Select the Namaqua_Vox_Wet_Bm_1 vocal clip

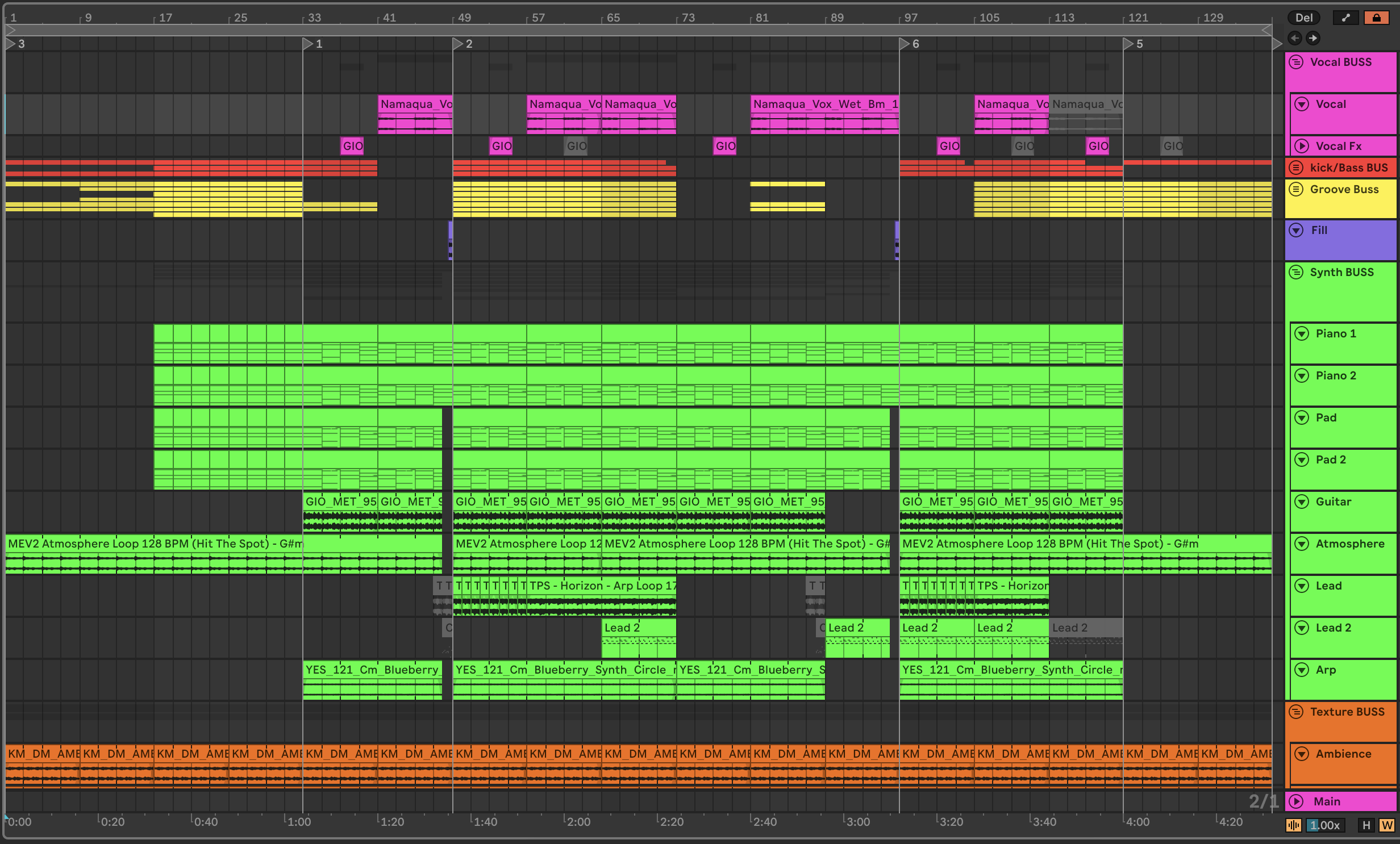tap(824, 104)
